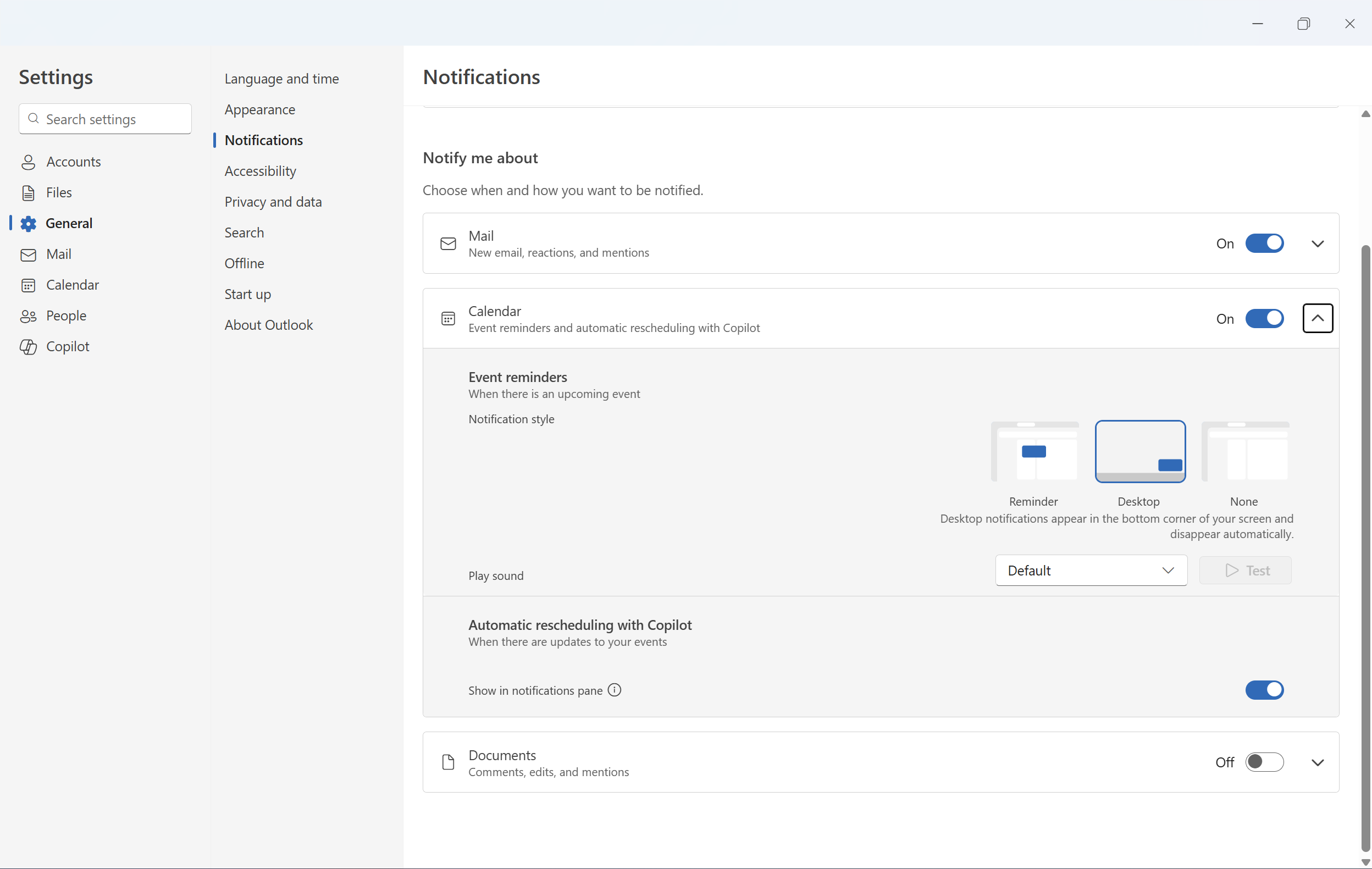The width and height of the screenshot is (1372, 869).
Task: Turn off Calendar notifications toggle
Action: (x=1264, y=319)
